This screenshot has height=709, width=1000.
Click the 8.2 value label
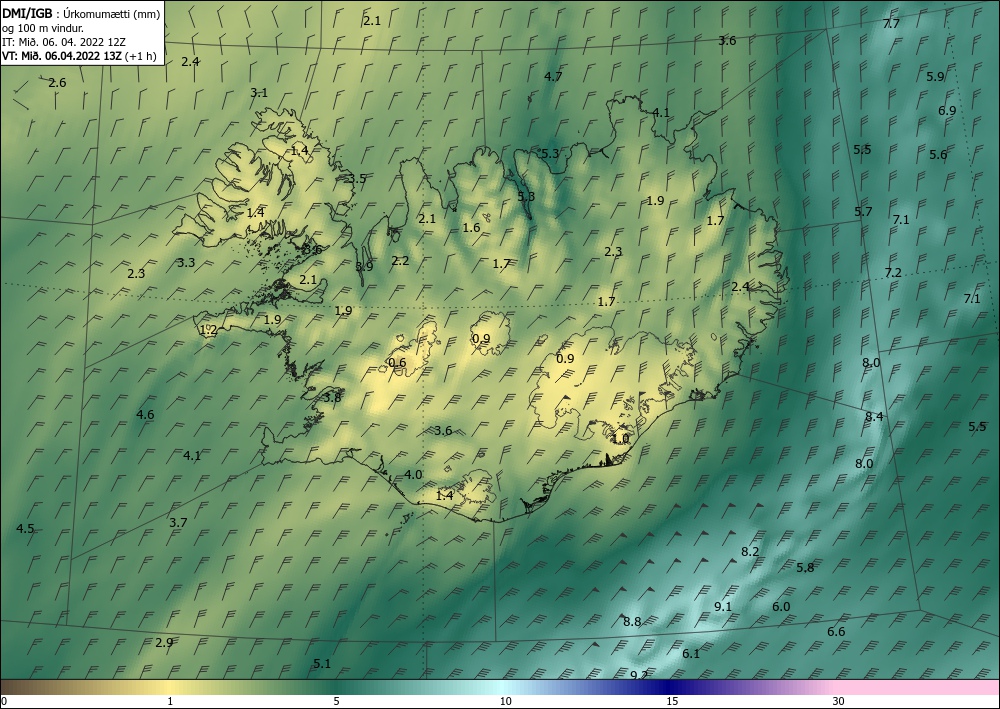click(x=750, y=552)
